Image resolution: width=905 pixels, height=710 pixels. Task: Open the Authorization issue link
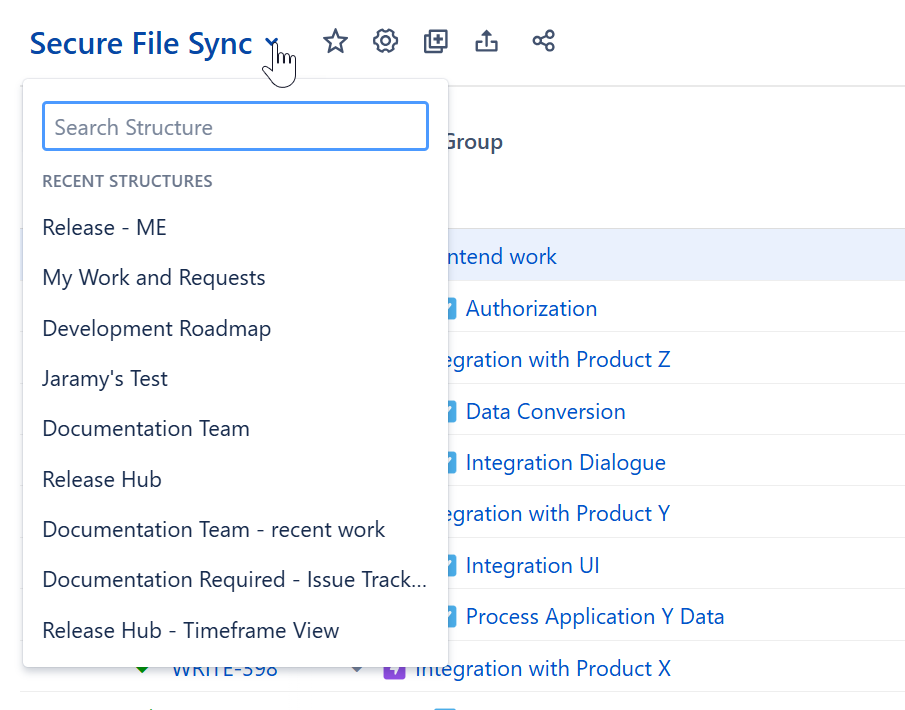[x=531, y=308]
